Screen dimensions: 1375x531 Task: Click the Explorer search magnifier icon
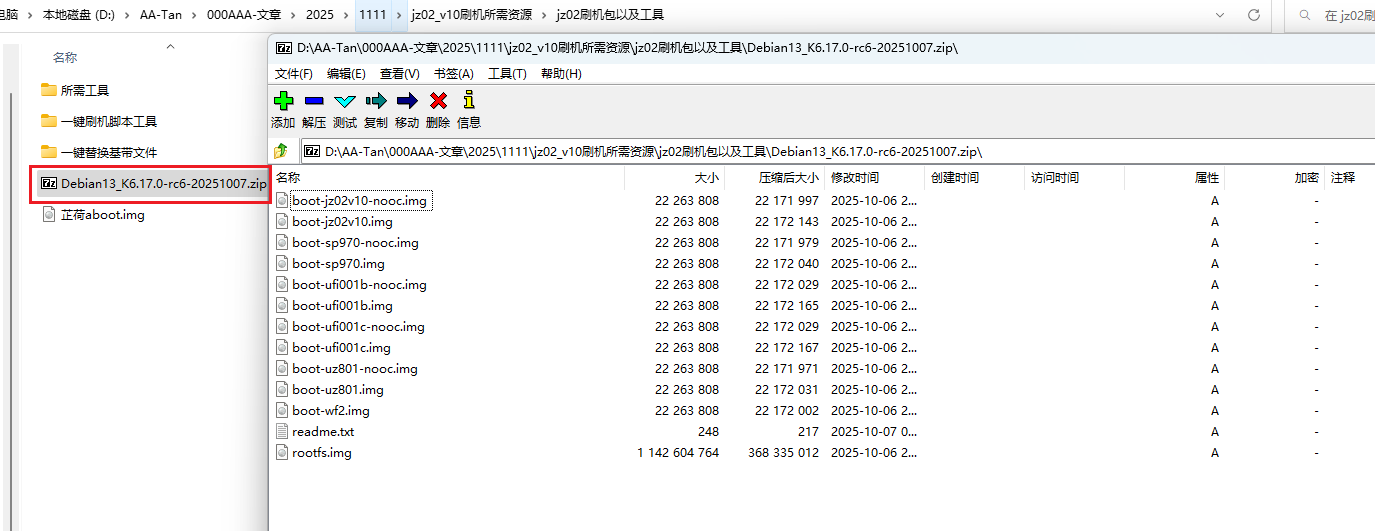[1304, 15]
